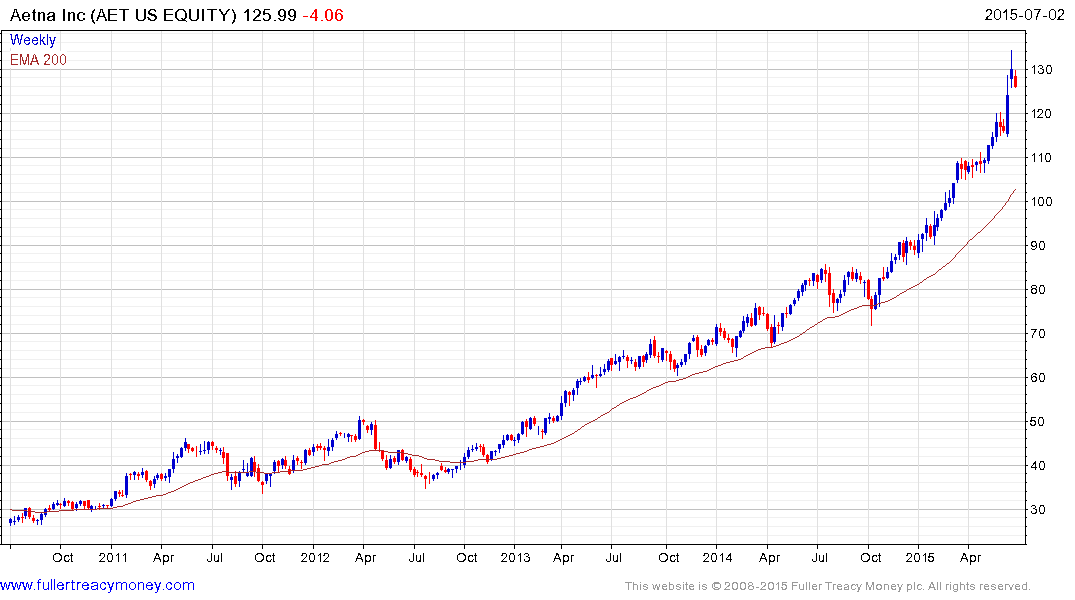
Task: Click the 70 price axis label
Action: tap(1038, 334)
